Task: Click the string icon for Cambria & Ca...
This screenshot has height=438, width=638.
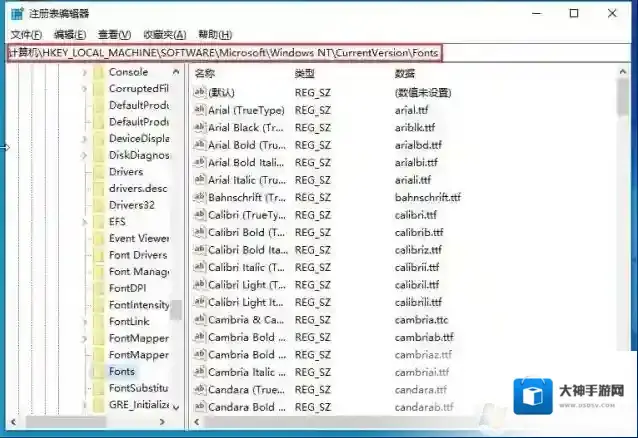Action: pyautogui.click(x=199, y=320)
